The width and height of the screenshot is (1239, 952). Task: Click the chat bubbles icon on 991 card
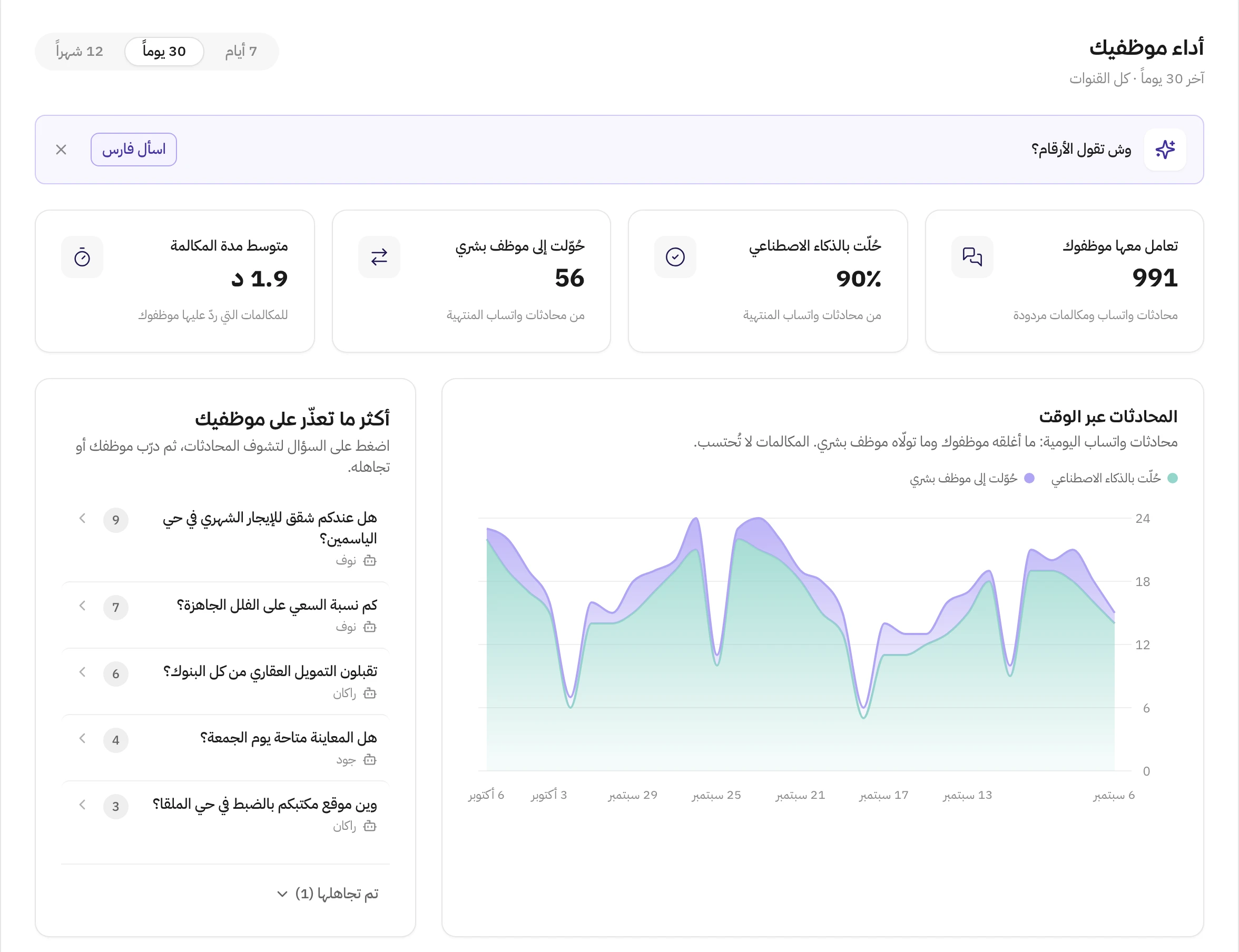pos(972,257)
